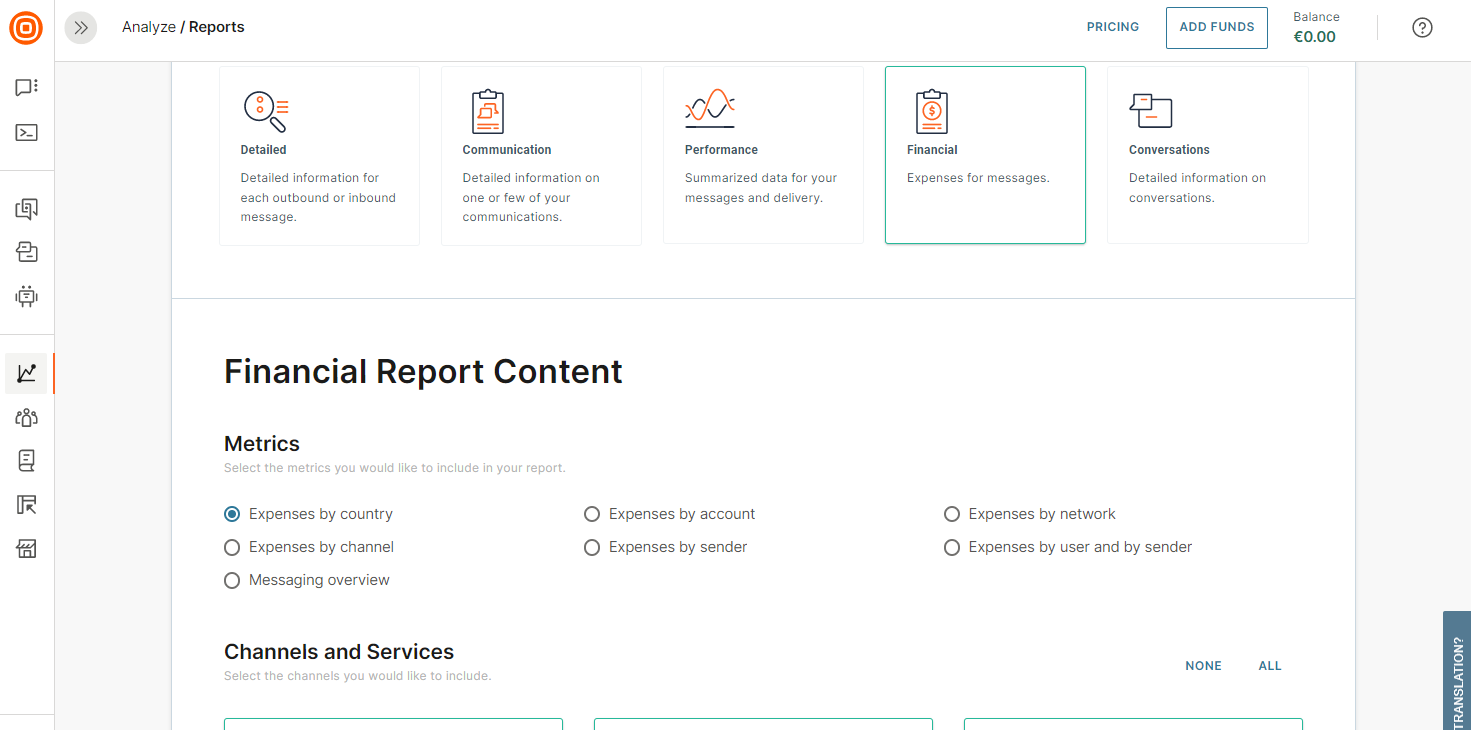Open the chat messages sidebar icon
1471x730 pixels.
coord(27,88)
